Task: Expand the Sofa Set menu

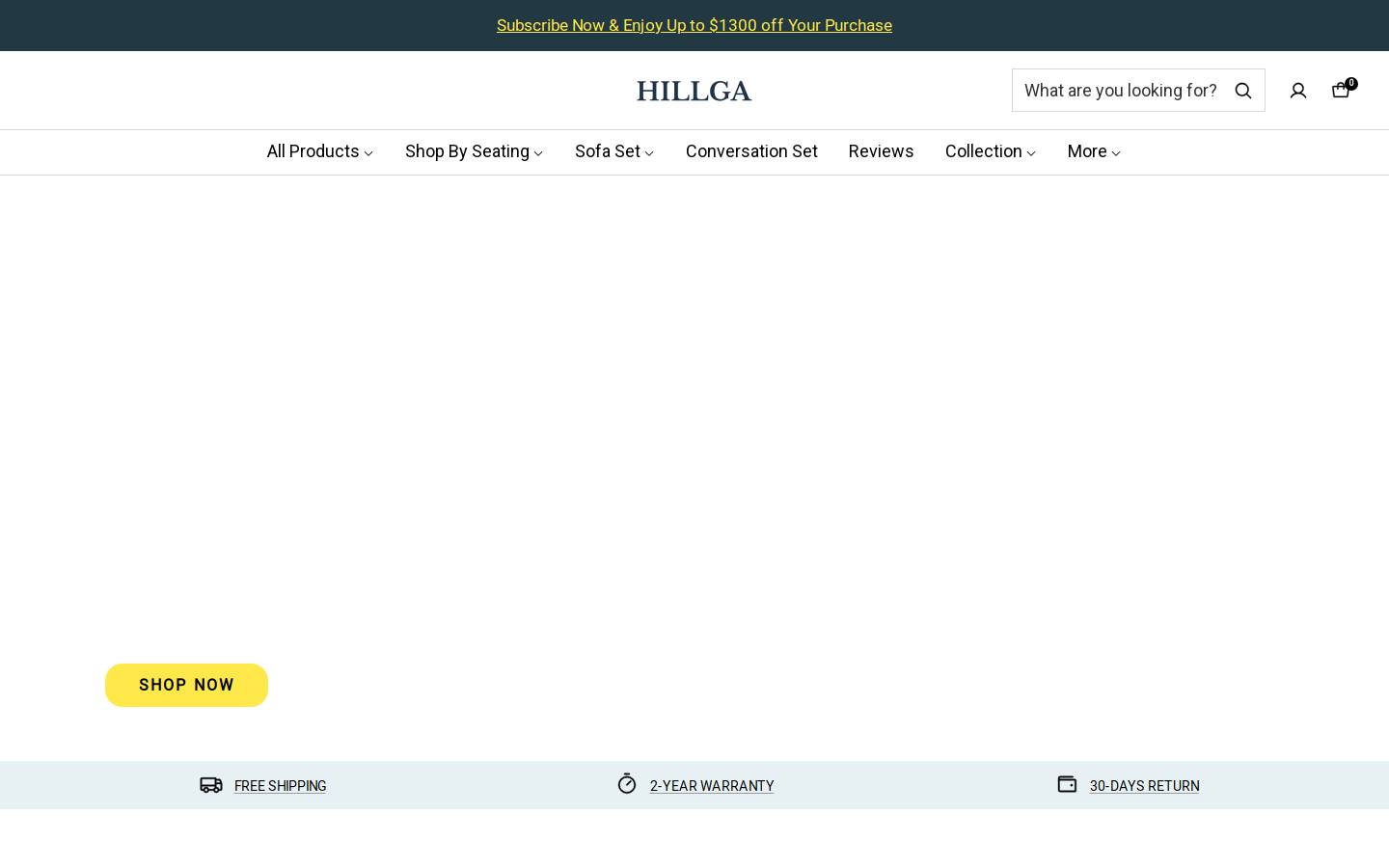Action: pyautogui.click(x=614, y=151)
